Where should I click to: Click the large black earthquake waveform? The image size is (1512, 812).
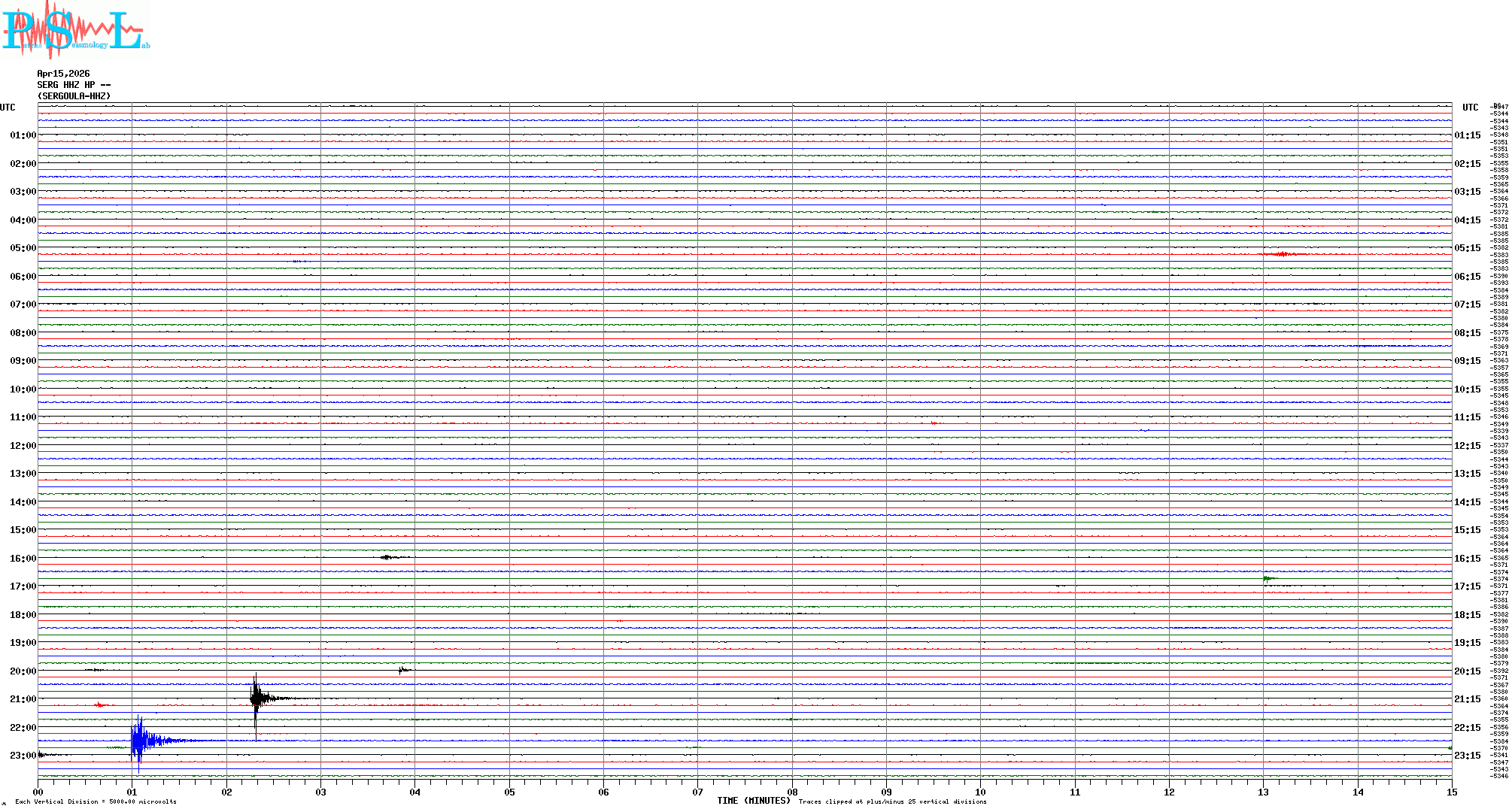[257, 698]
